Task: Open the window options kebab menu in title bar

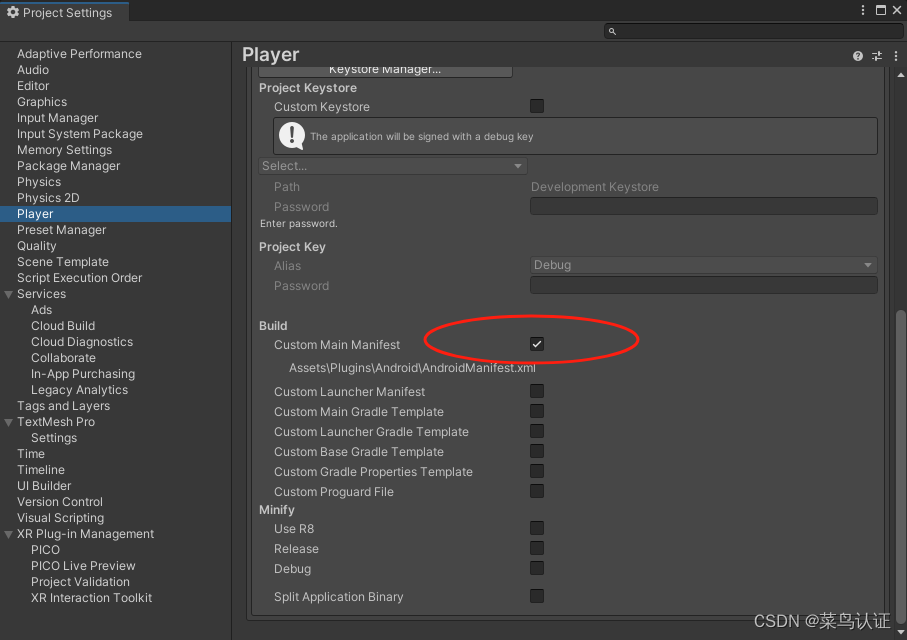Action: point(863,9)
